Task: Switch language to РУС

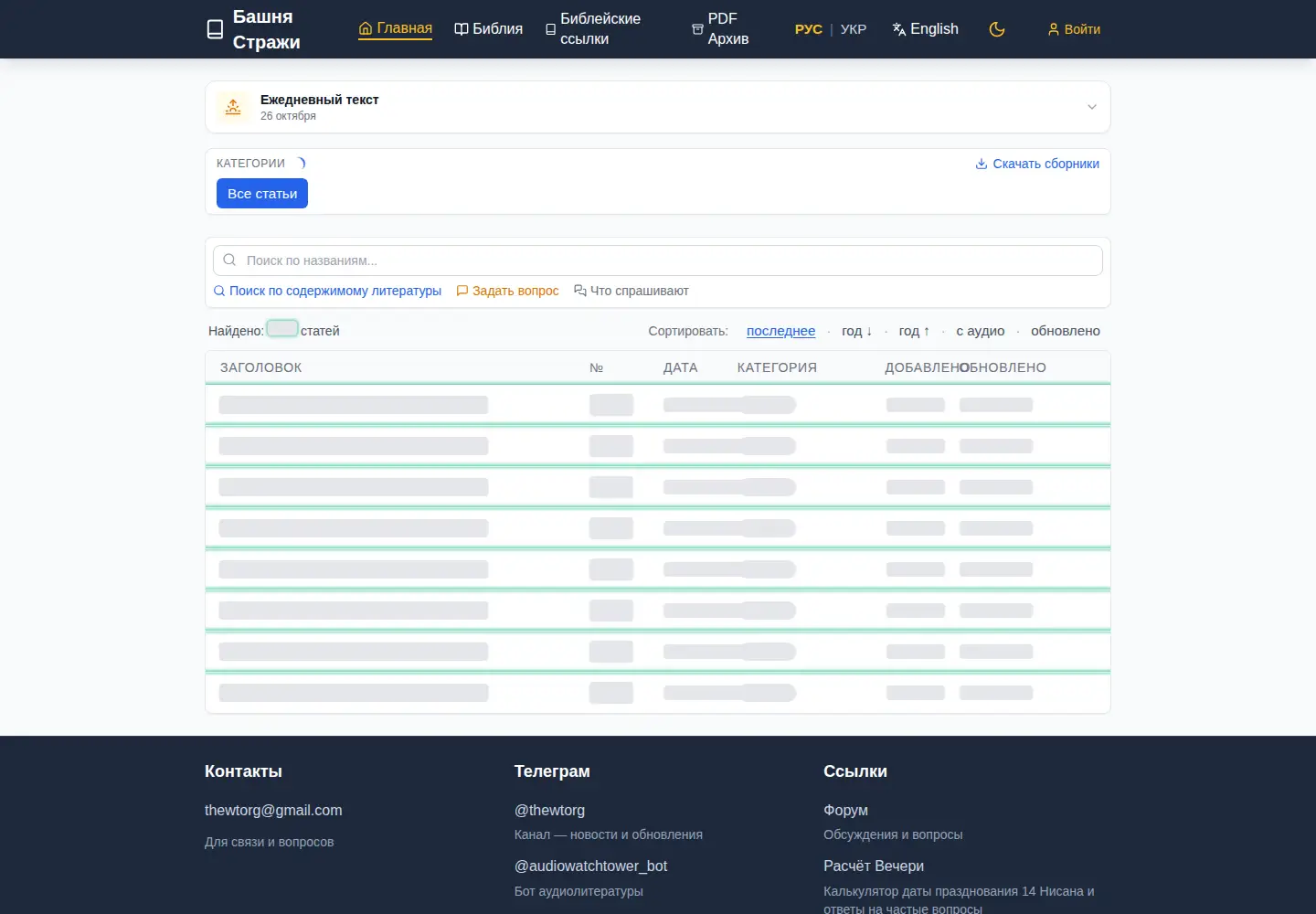Action: tap(809, 29)
